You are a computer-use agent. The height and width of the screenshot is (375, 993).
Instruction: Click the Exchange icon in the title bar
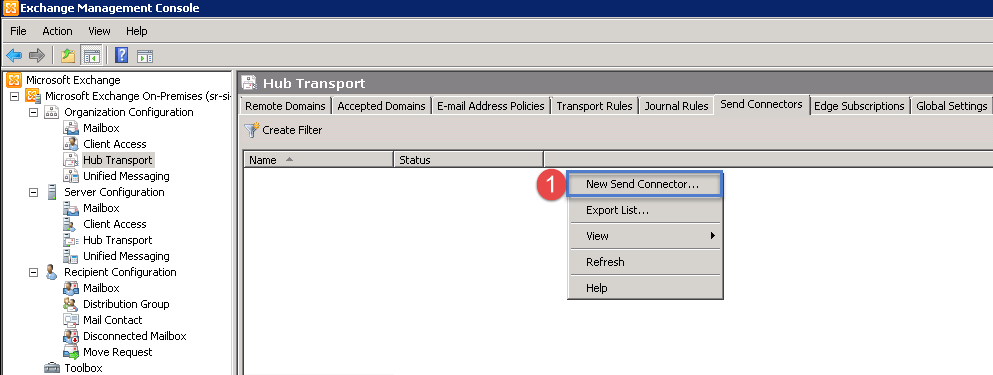coord(10,8)
